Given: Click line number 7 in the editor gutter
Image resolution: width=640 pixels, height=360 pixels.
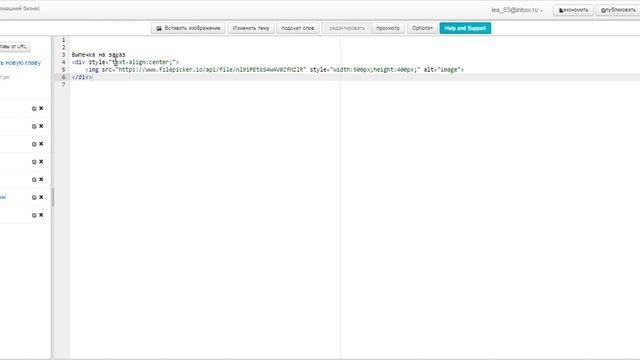Looking at the screenshot, I should [63, 84].
